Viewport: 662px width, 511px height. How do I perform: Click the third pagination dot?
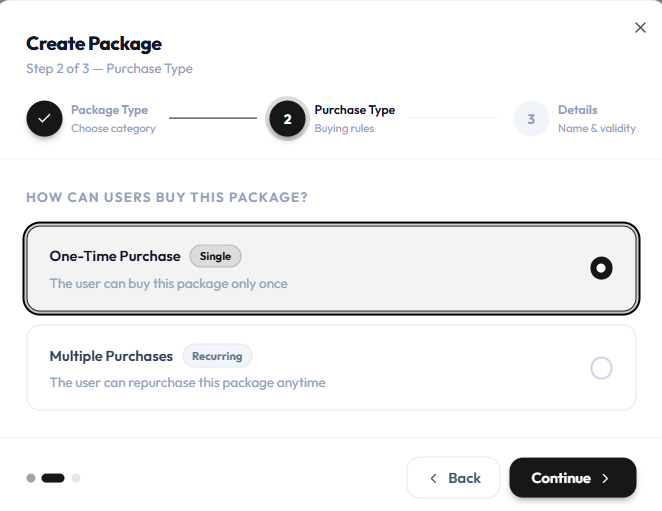coord(76,478)
